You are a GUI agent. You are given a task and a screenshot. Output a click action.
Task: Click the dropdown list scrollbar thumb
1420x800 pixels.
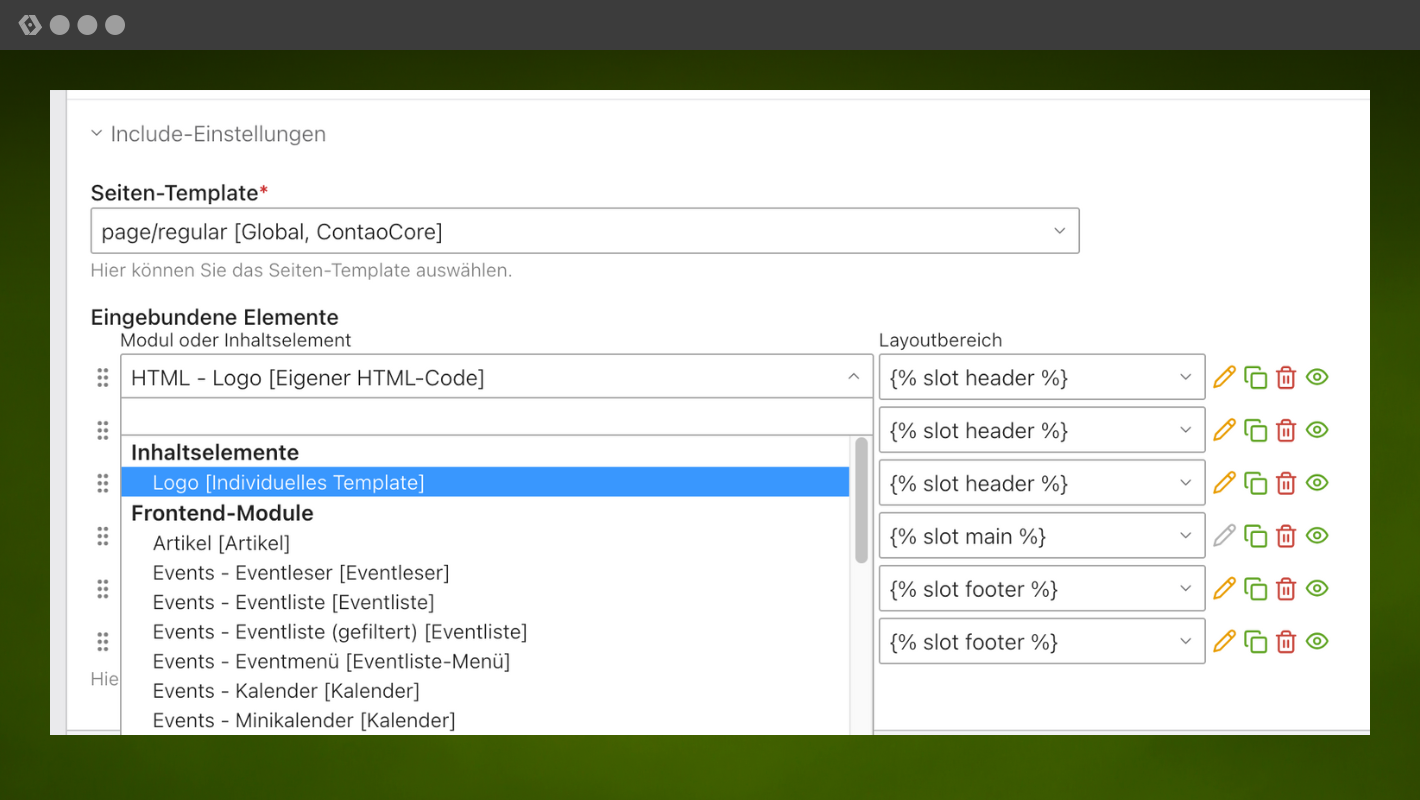[x=861, y=500]
